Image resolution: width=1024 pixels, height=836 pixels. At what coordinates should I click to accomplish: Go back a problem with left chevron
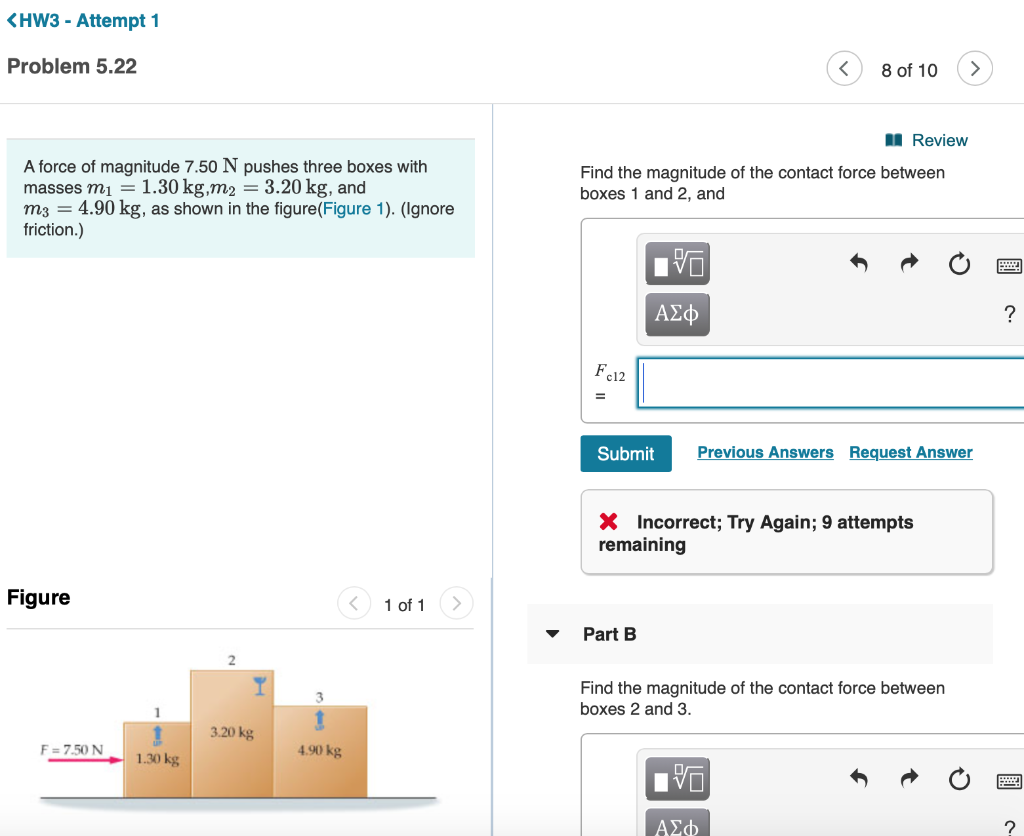pos(843,68)
